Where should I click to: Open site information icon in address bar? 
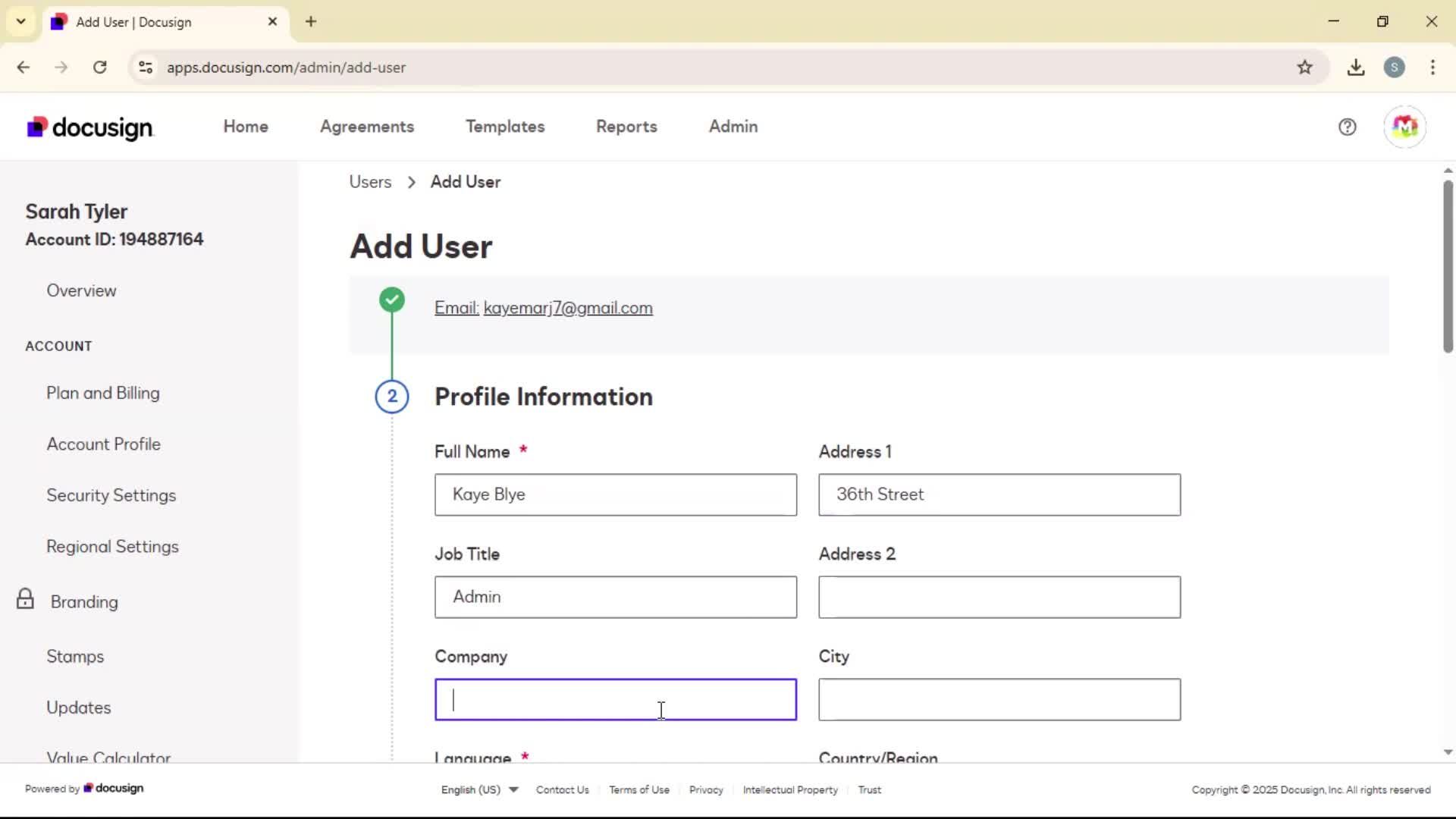(146, 67)
